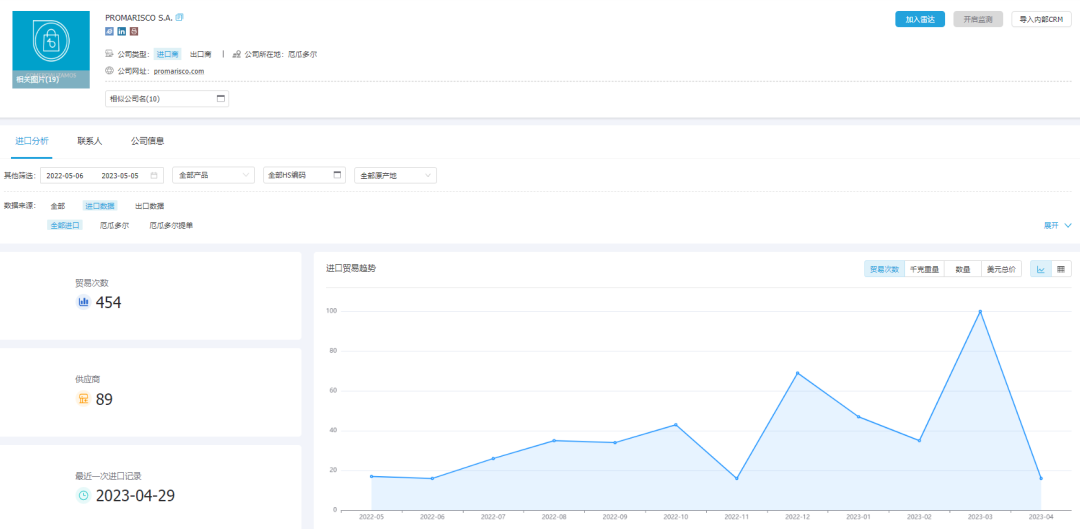Open the 全部原产地 dropdown
1080x529 pixels.
coord(395,175)
